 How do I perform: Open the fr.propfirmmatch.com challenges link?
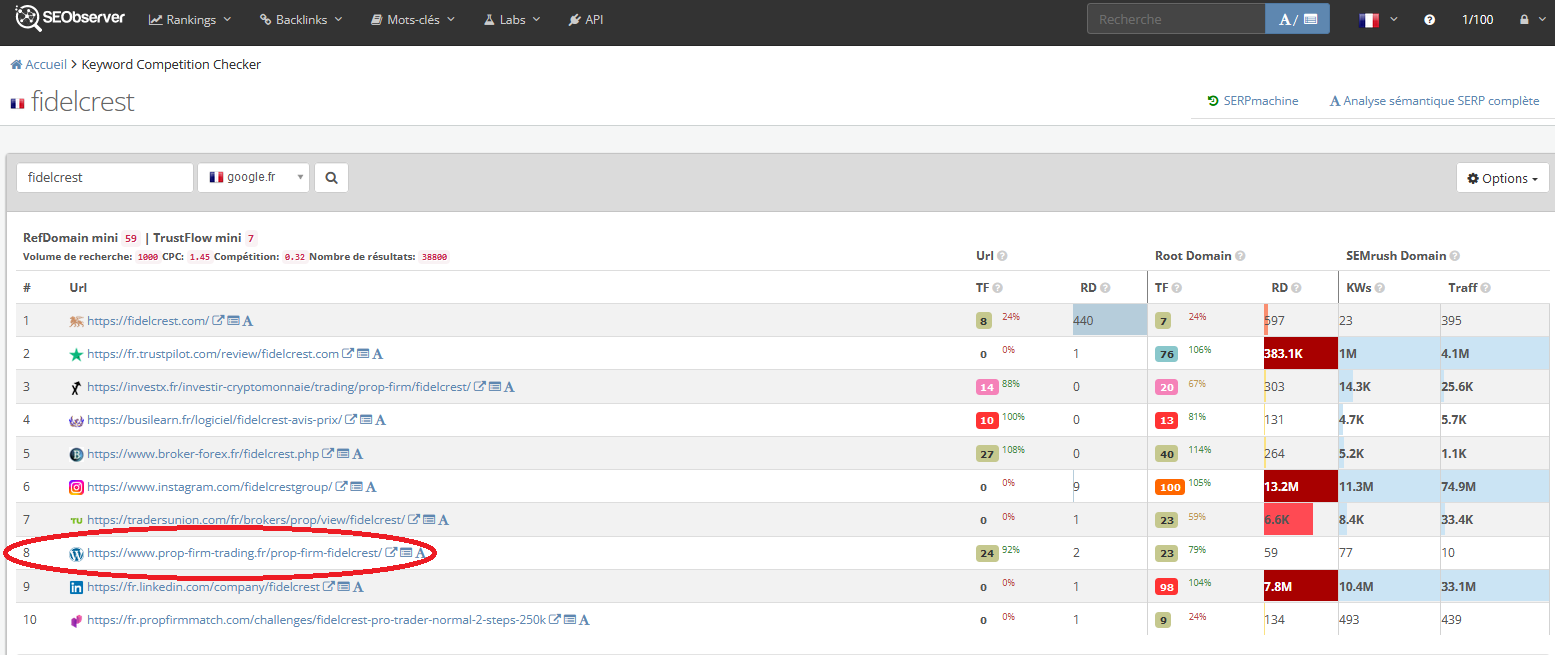(x=317, y=620)
